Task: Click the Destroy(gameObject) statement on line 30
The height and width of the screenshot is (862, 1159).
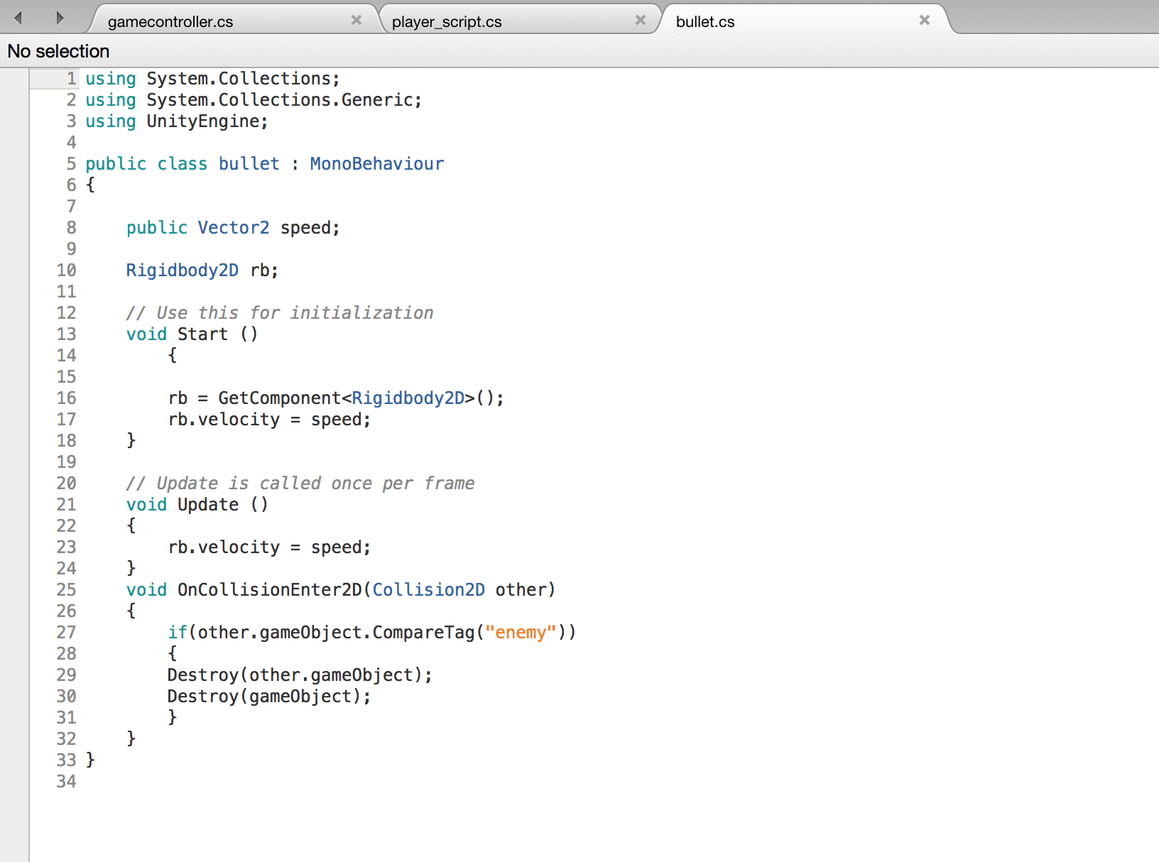Action: tap(268, 696)
